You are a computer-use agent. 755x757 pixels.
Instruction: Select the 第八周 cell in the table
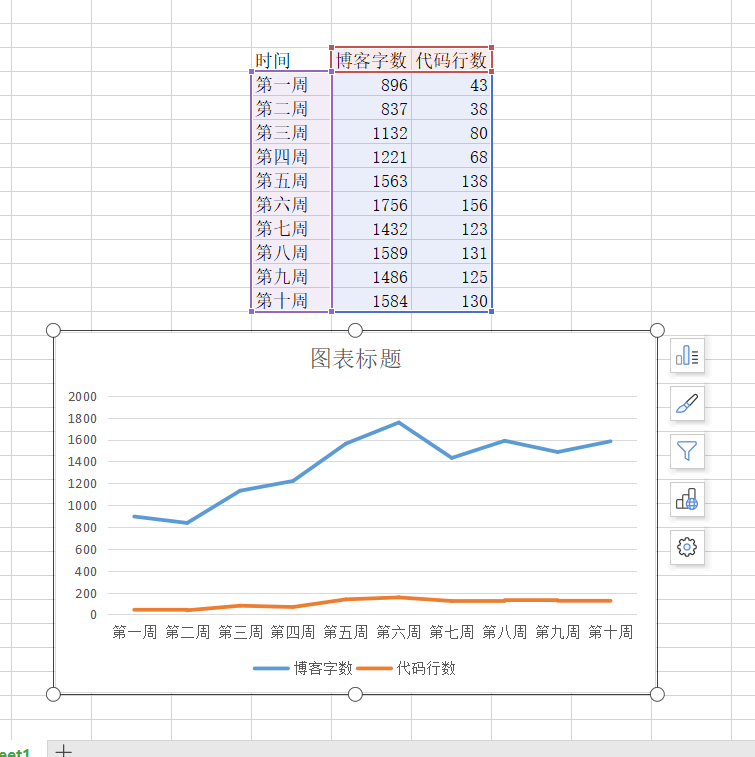[292, 252]
